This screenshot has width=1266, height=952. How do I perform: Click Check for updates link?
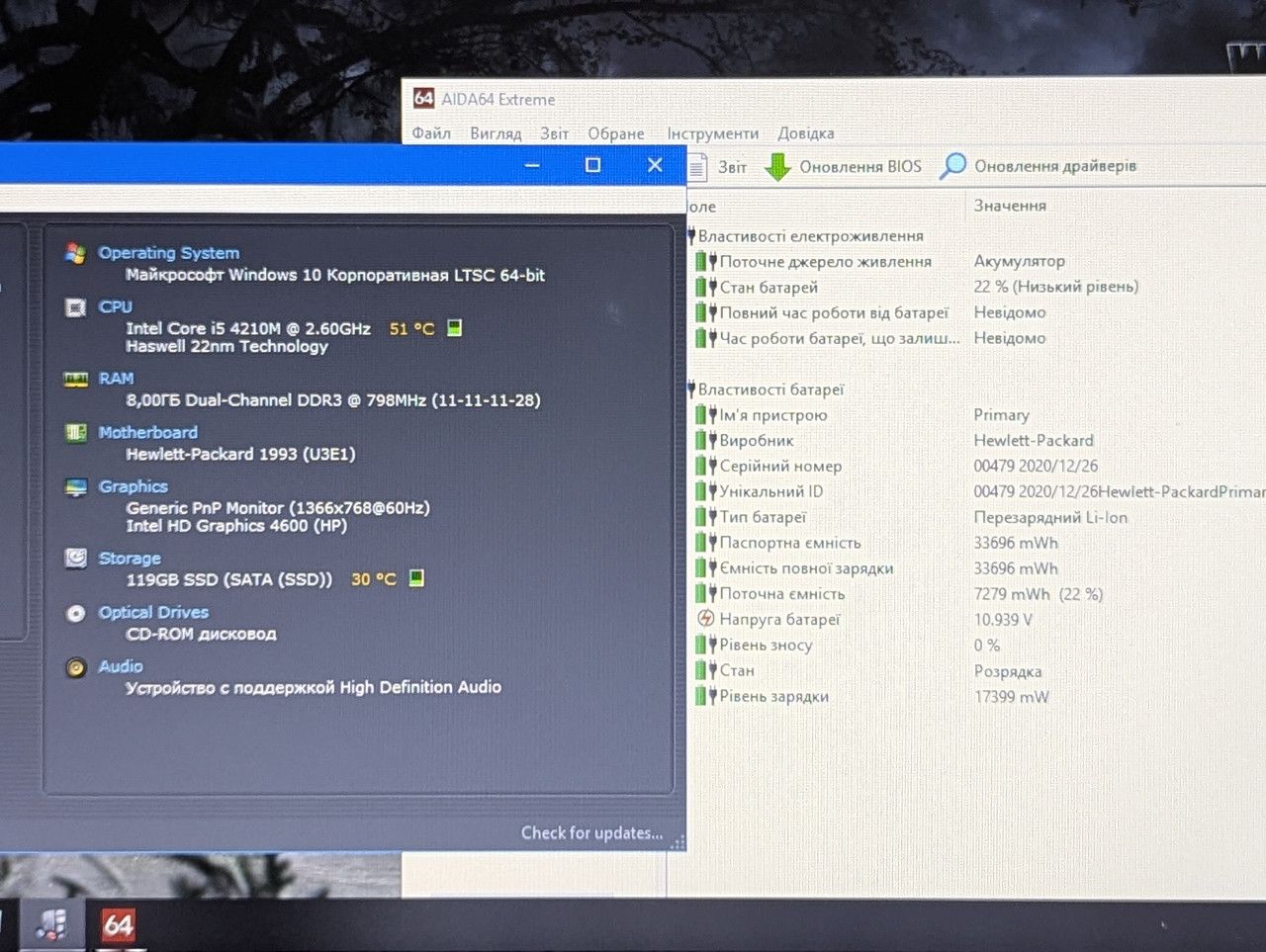click(591, 832)
